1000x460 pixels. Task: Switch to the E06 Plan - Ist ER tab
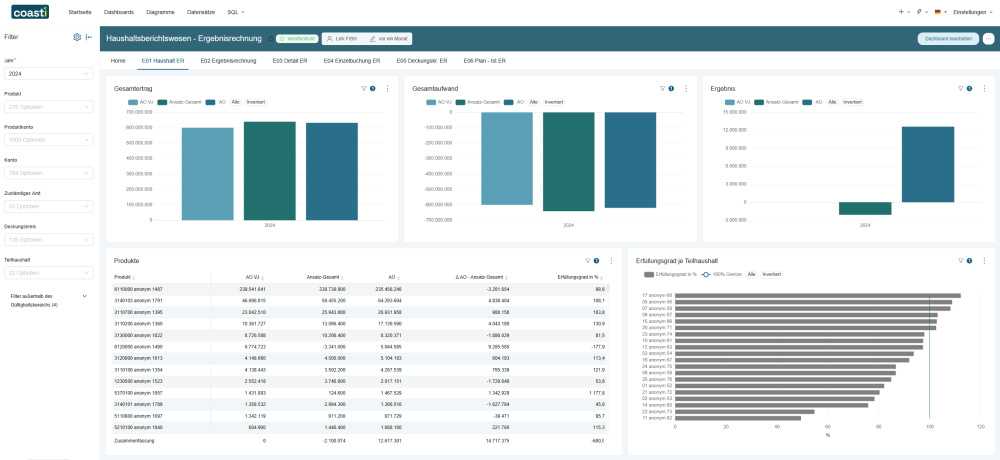click(x=485, y=61)
